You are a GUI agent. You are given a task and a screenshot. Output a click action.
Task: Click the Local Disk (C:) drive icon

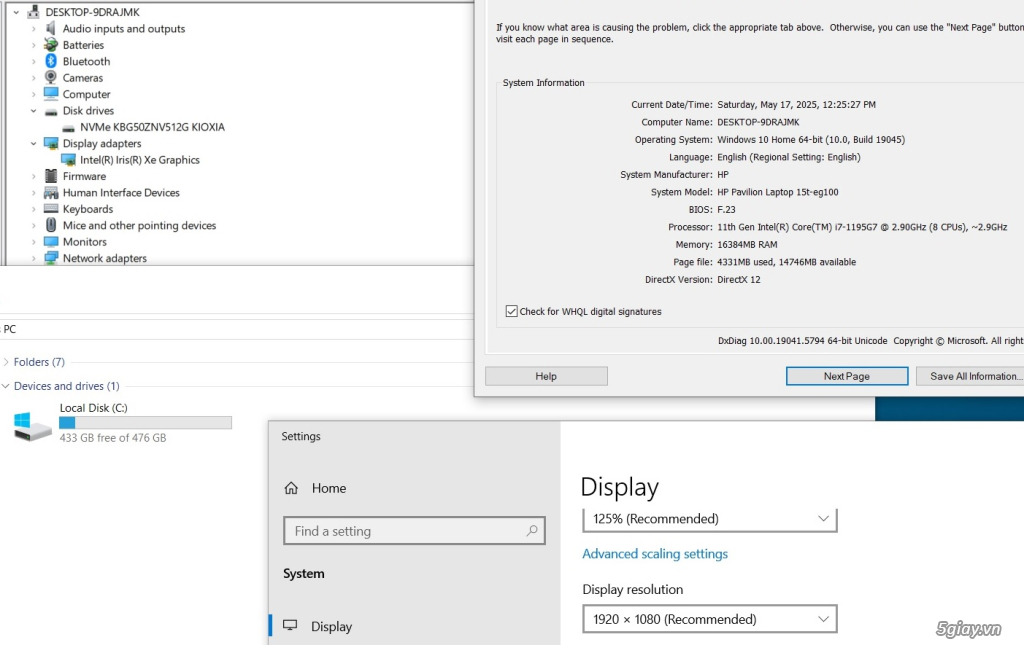click(x=32, y=426)
